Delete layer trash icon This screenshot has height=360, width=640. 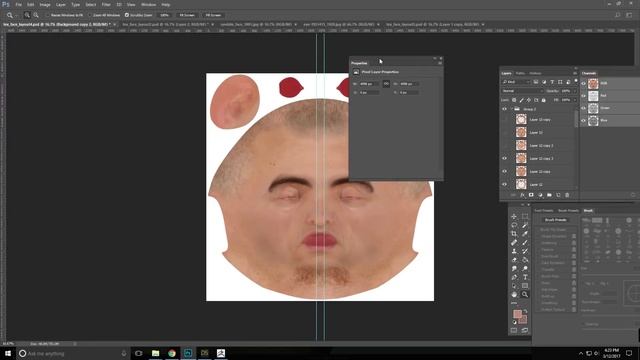[567, 195]
